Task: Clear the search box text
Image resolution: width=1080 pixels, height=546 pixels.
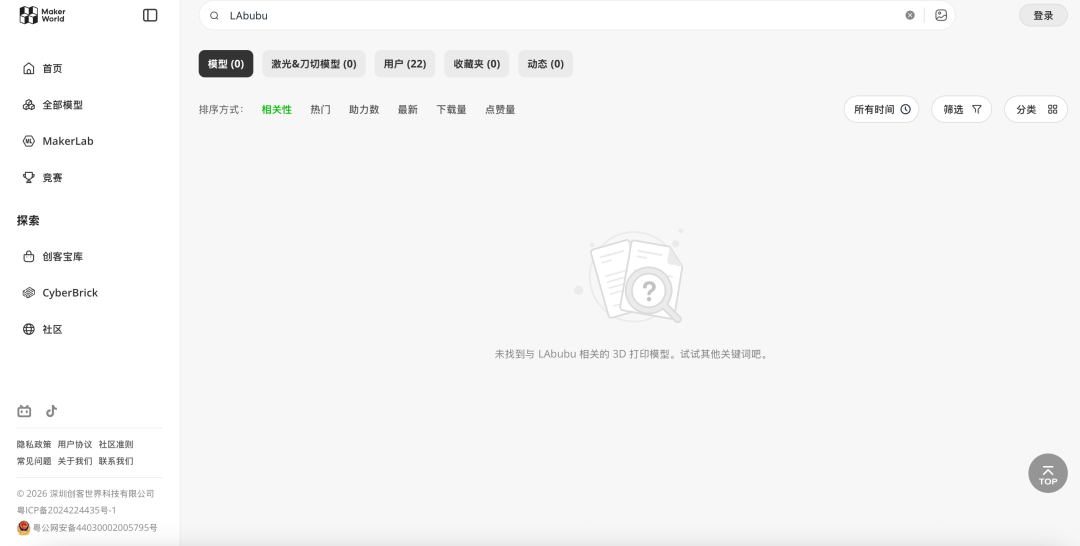Action: [x=910, y=15]
